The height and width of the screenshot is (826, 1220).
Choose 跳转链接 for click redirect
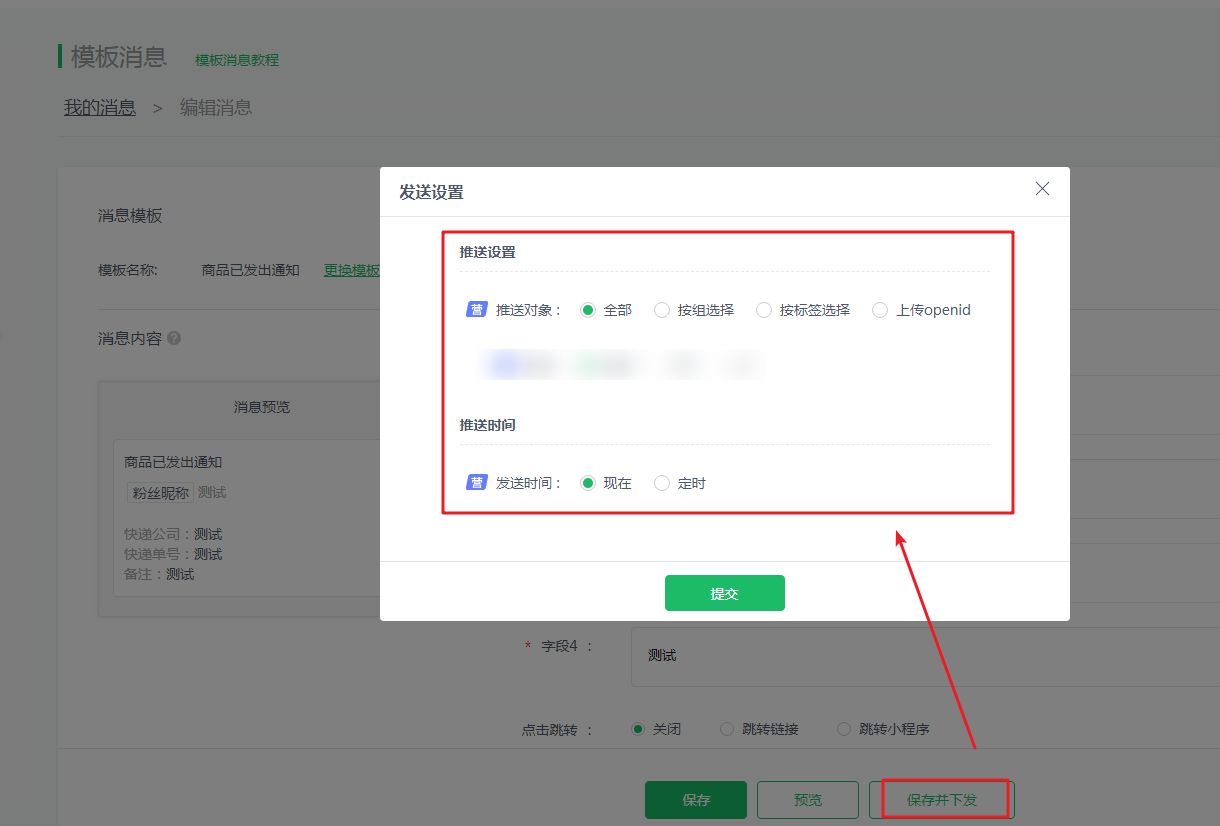[726, 729]
